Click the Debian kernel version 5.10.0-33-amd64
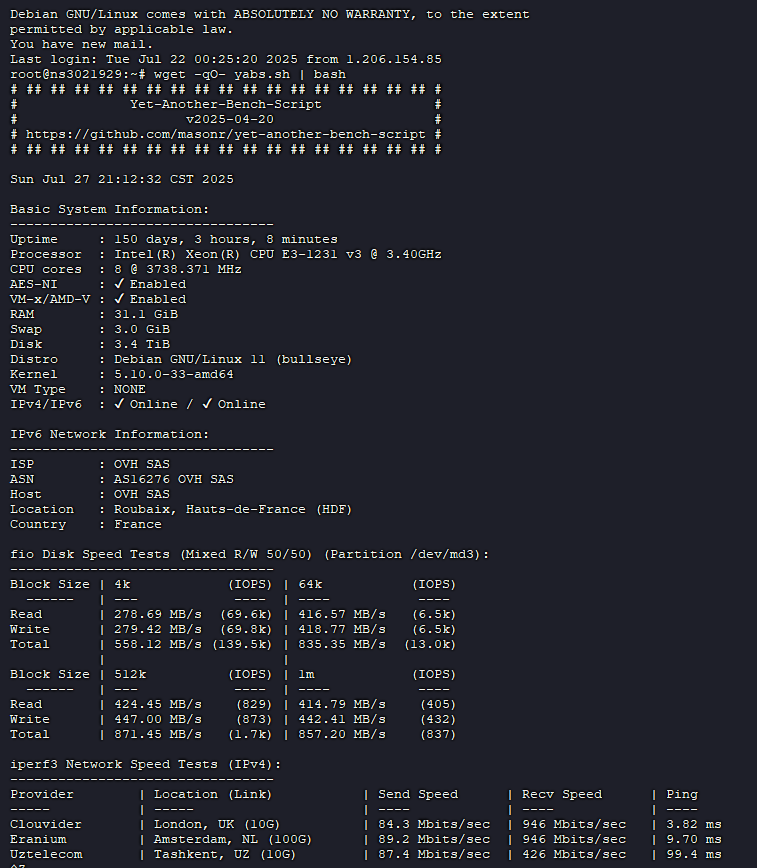The height and width of the screenshot is (868, 757). (x=174, y=374)
